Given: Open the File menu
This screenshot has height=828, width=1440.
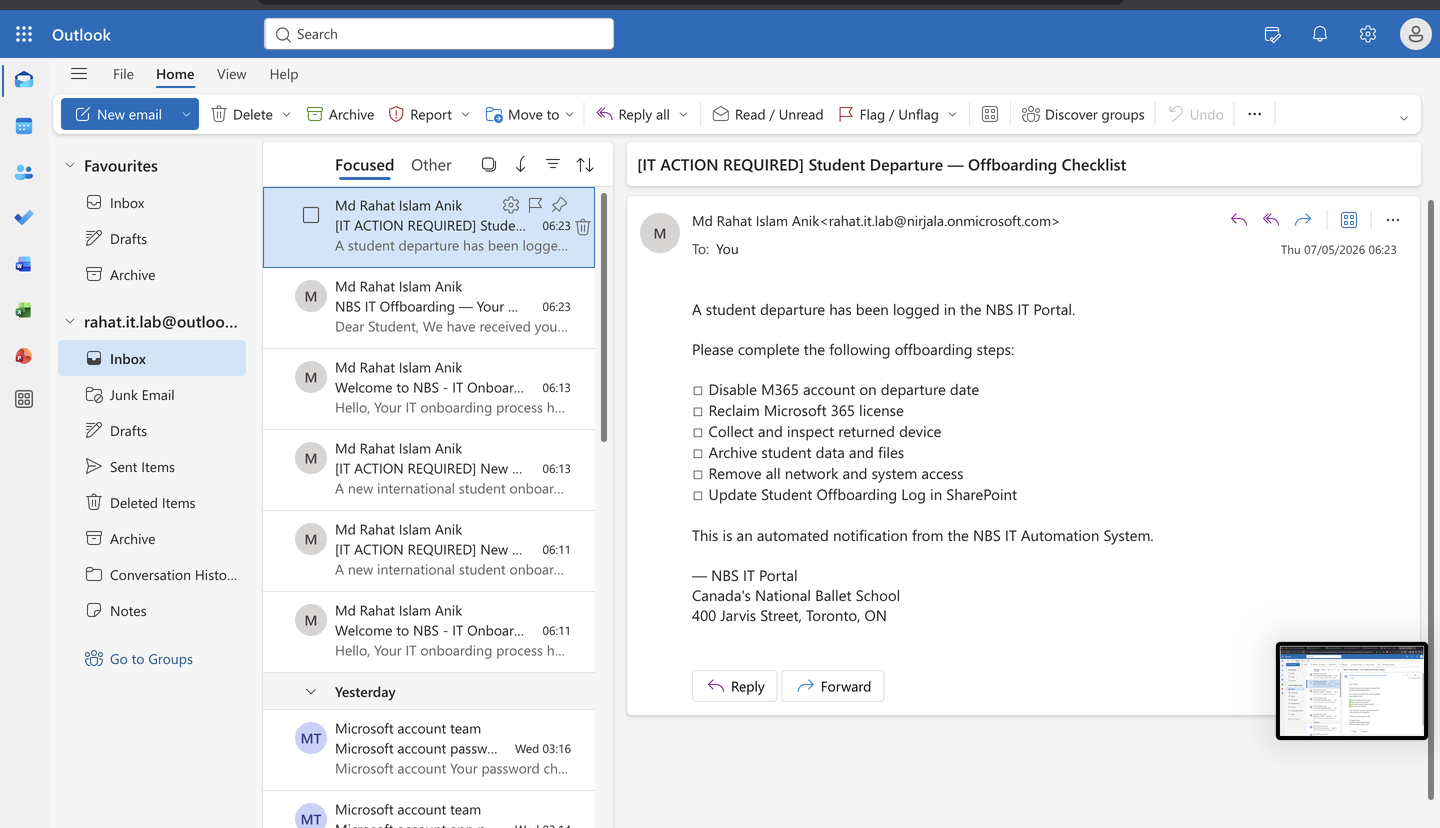Looking at the screenshot, I should click(123, 74).
